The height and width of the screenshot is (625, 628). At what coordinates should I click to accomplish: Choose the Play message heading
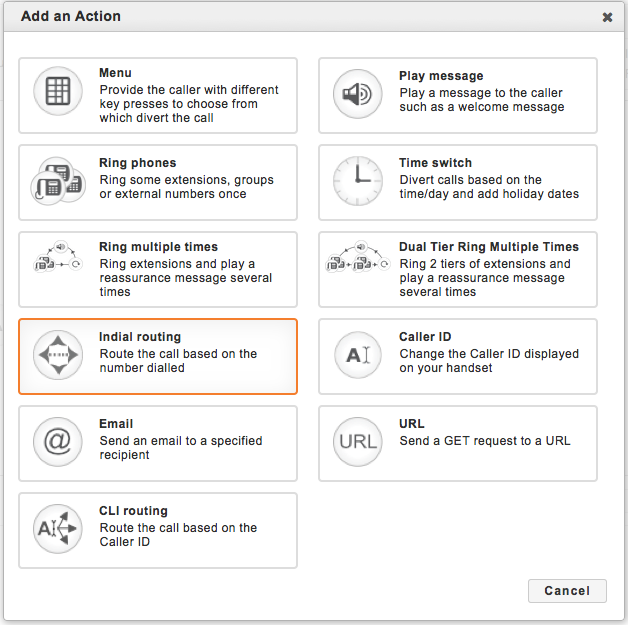coord(441,76)
